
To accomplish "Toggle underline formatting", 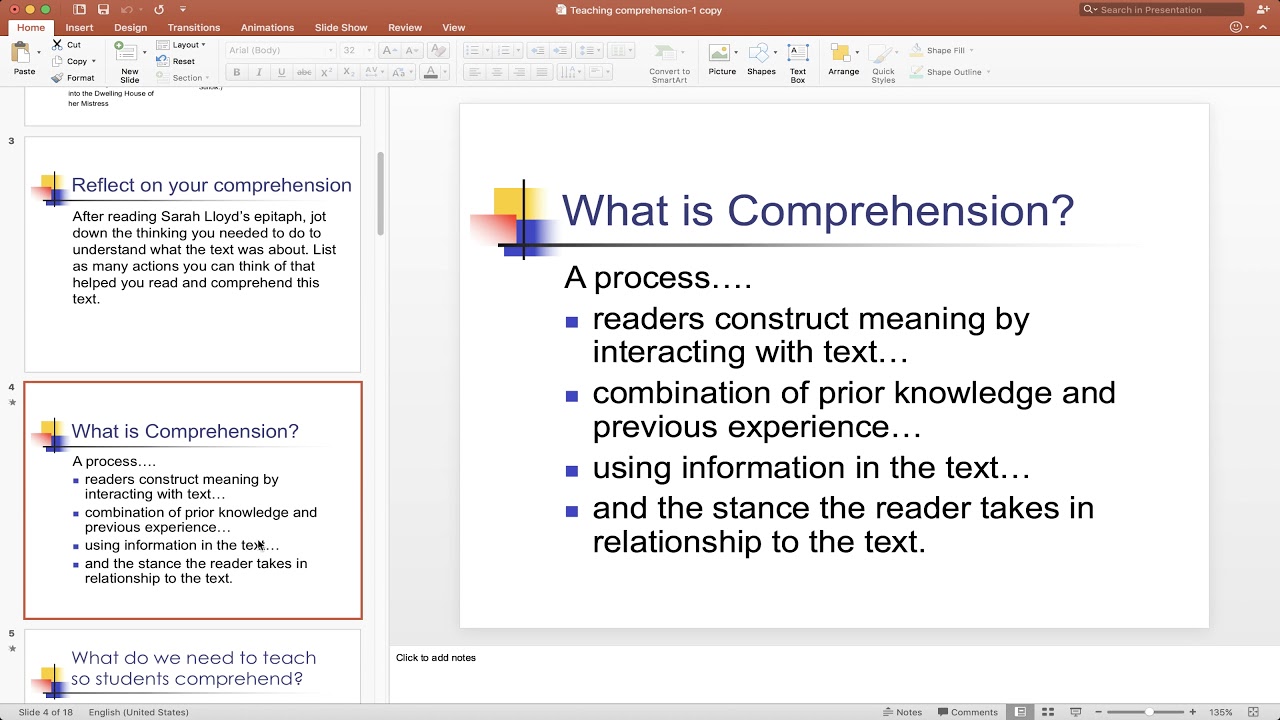I will pyautogui.click(x=281, y=72).
